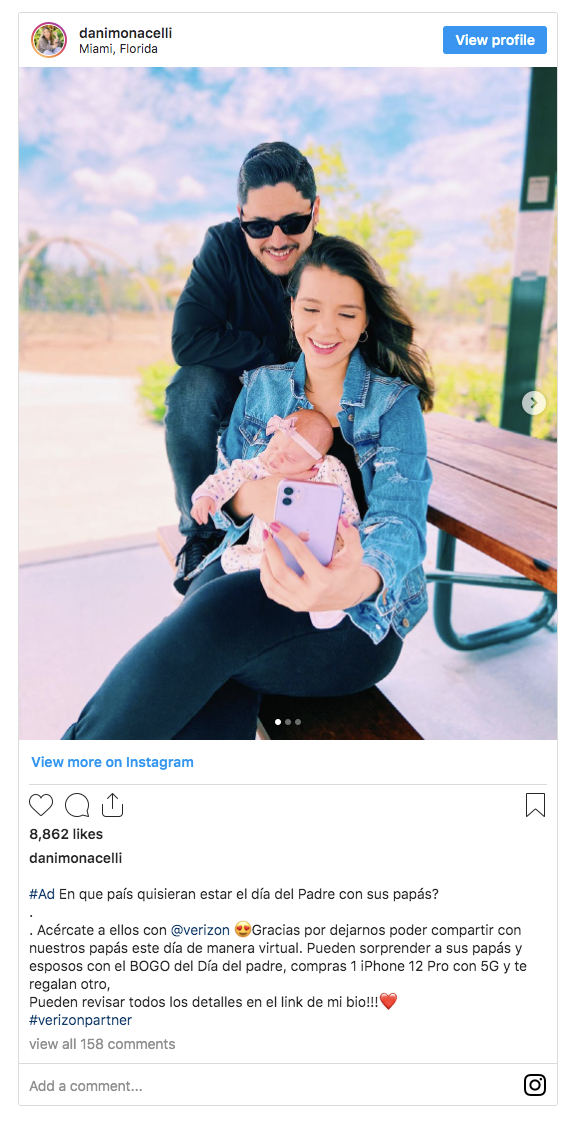Save post with bookmark icon
Screen dimensions: 584x1122
click(x=535, y=805)
